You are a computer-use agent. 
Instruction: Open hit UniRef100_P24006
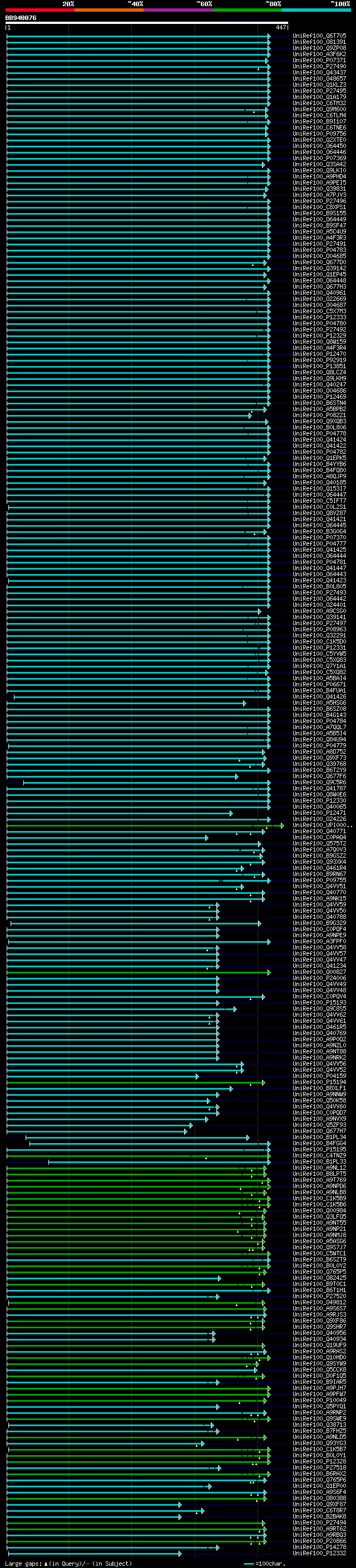click(319, 978)
